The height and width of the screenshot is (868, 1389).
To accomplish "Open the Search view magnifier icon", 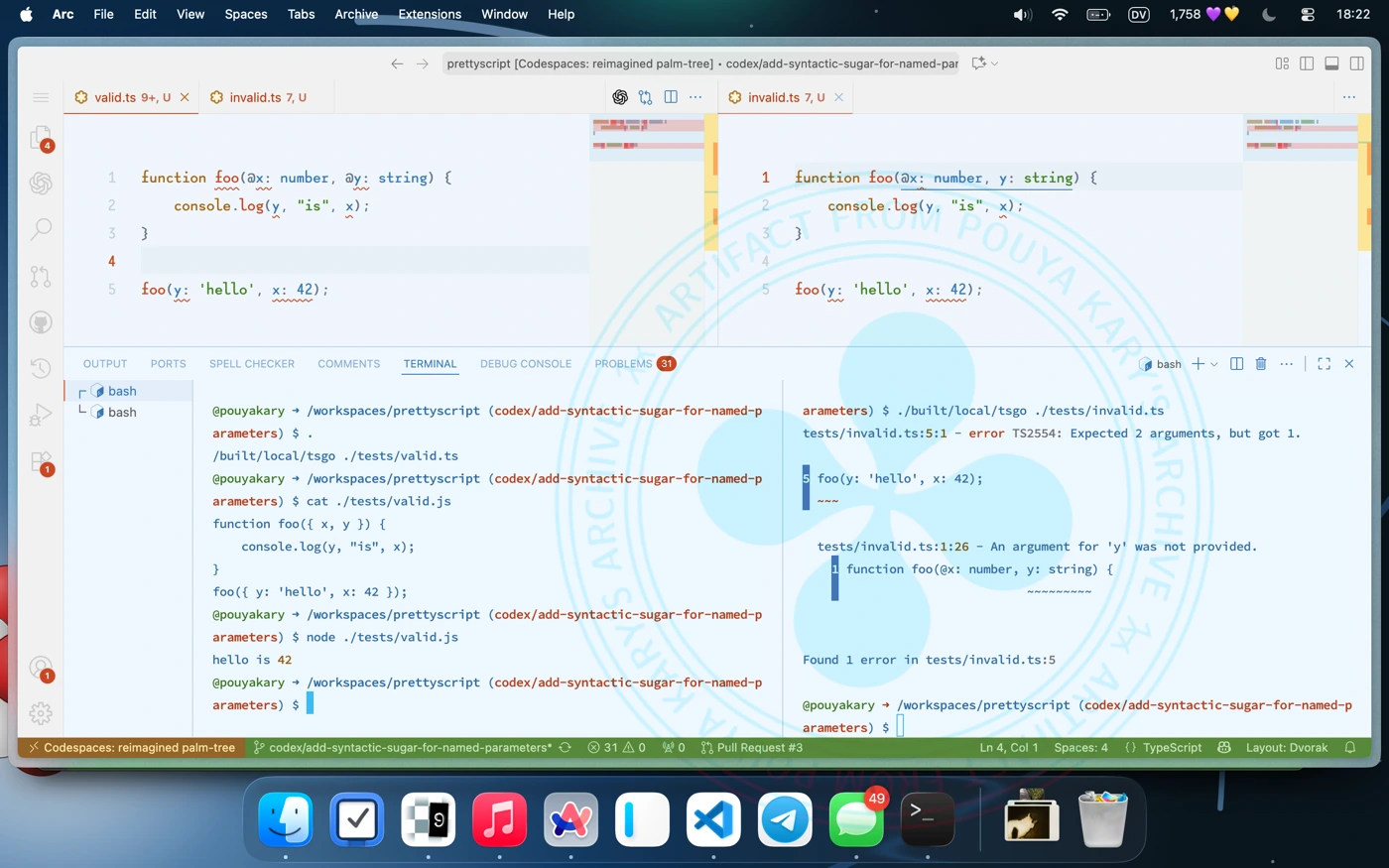I will coord(41,229).
